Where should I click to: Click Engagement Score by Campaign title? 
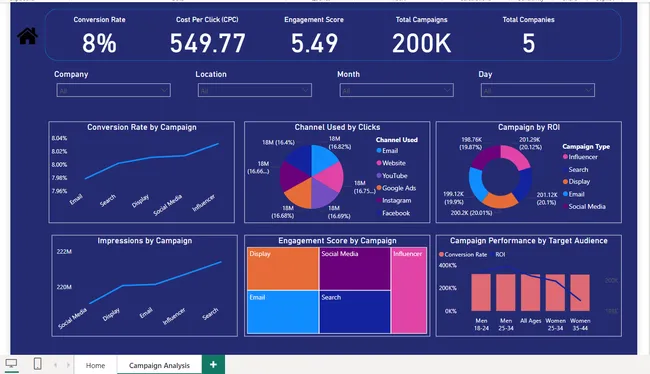pyautogui.click(x=337, y=241)
